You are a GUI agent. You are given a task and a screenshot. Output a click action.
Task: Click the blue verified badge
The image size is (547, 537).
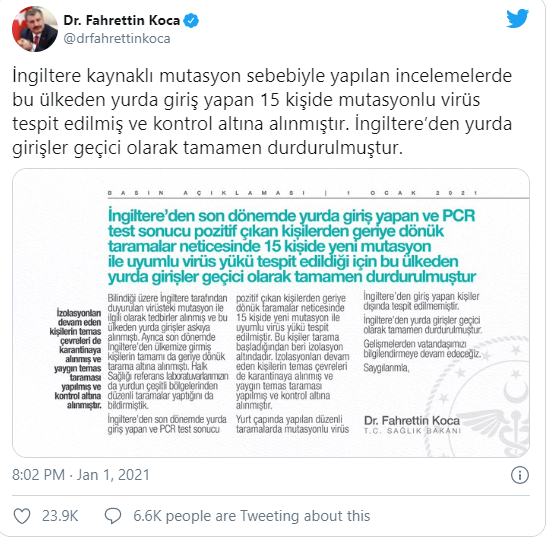pos(191,20)
